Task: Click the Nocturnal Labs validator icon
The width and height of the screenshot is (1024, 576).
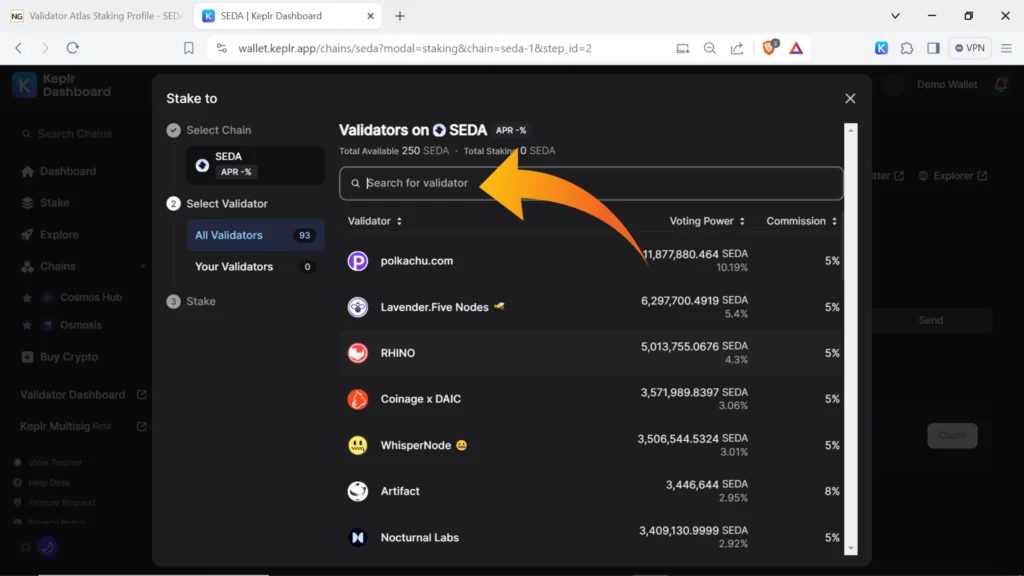Action: point(358,537)
